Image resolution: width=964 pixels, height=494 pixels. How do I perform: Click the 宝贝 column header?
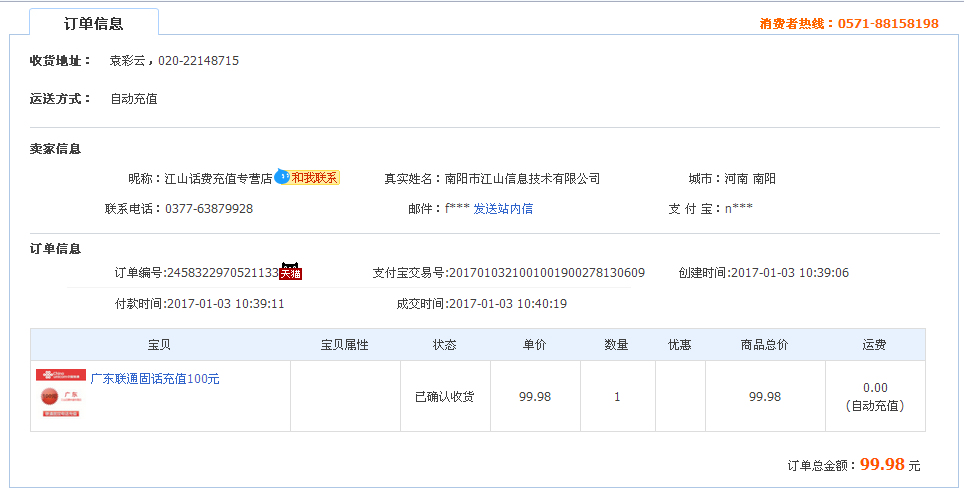click(160, 345)
